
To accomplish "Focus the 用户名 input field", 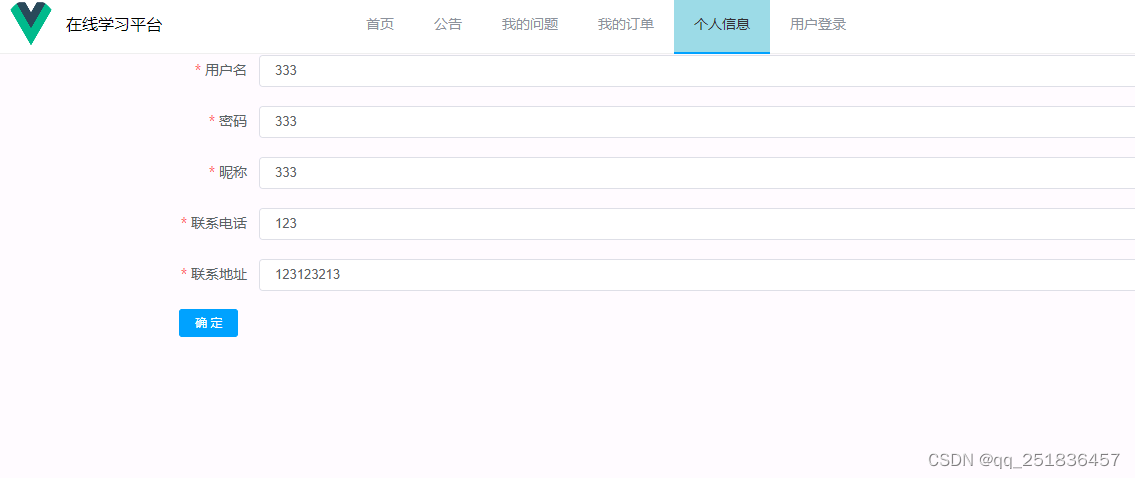I will [697, 71].
